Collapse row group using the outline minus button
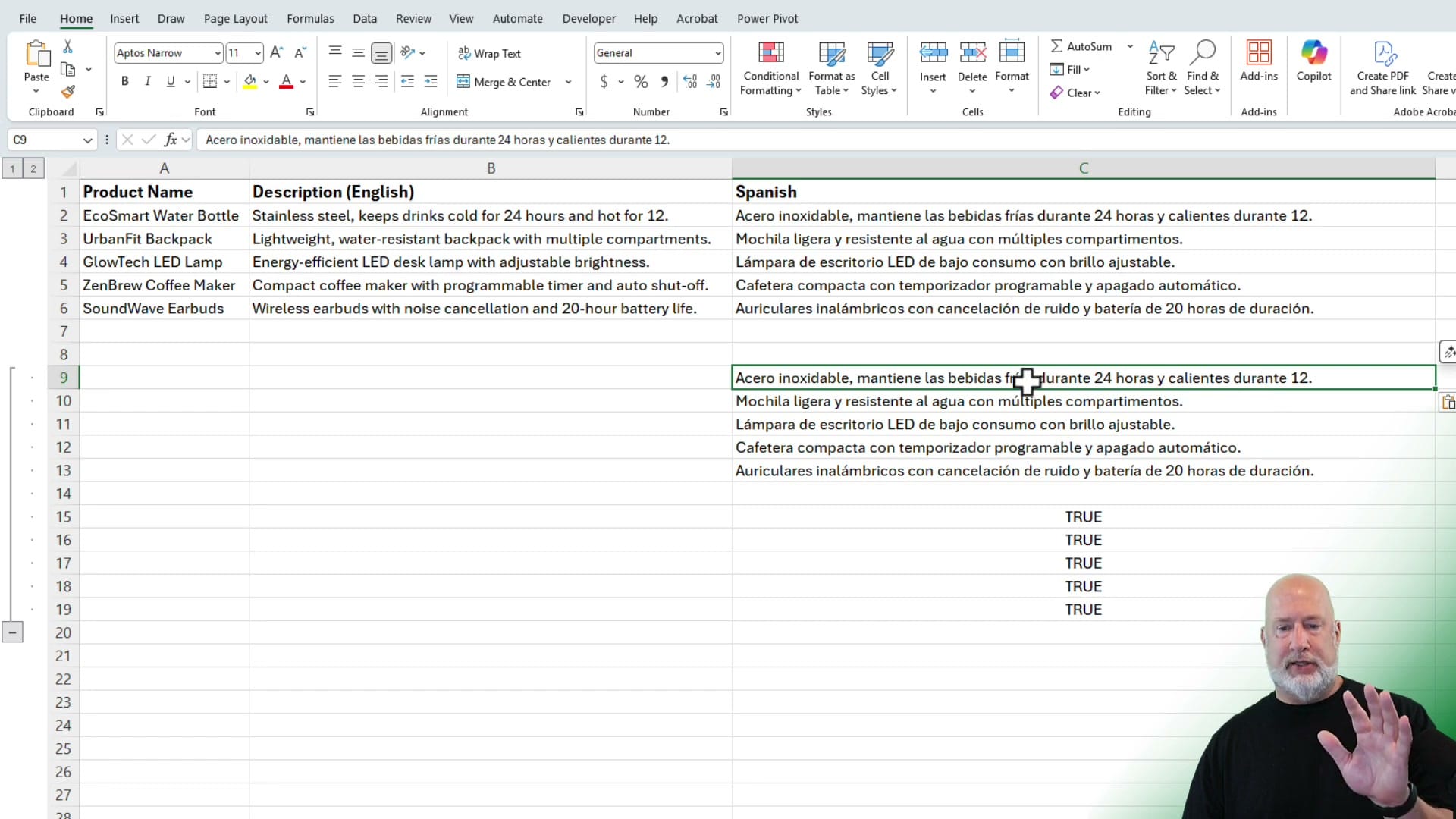 point(12,631)
